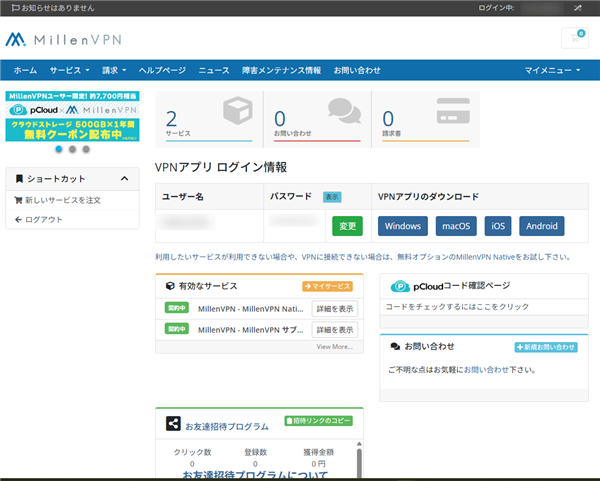Click the クリック数 stat label
Screen dimensions: 600x481
pyautogui.click(x=192, y=452)
